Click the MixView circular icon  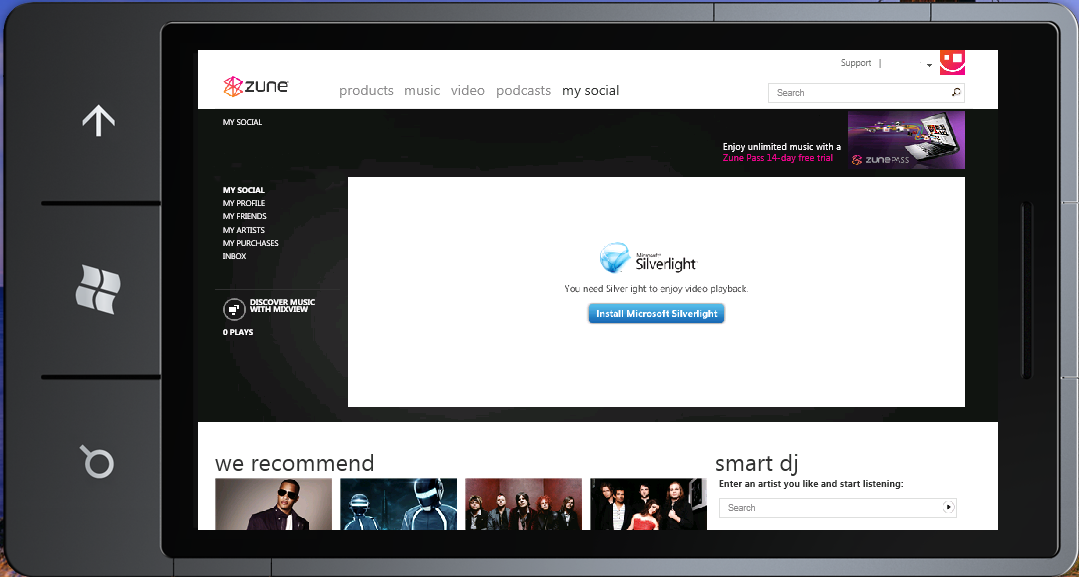click(234, 309)
